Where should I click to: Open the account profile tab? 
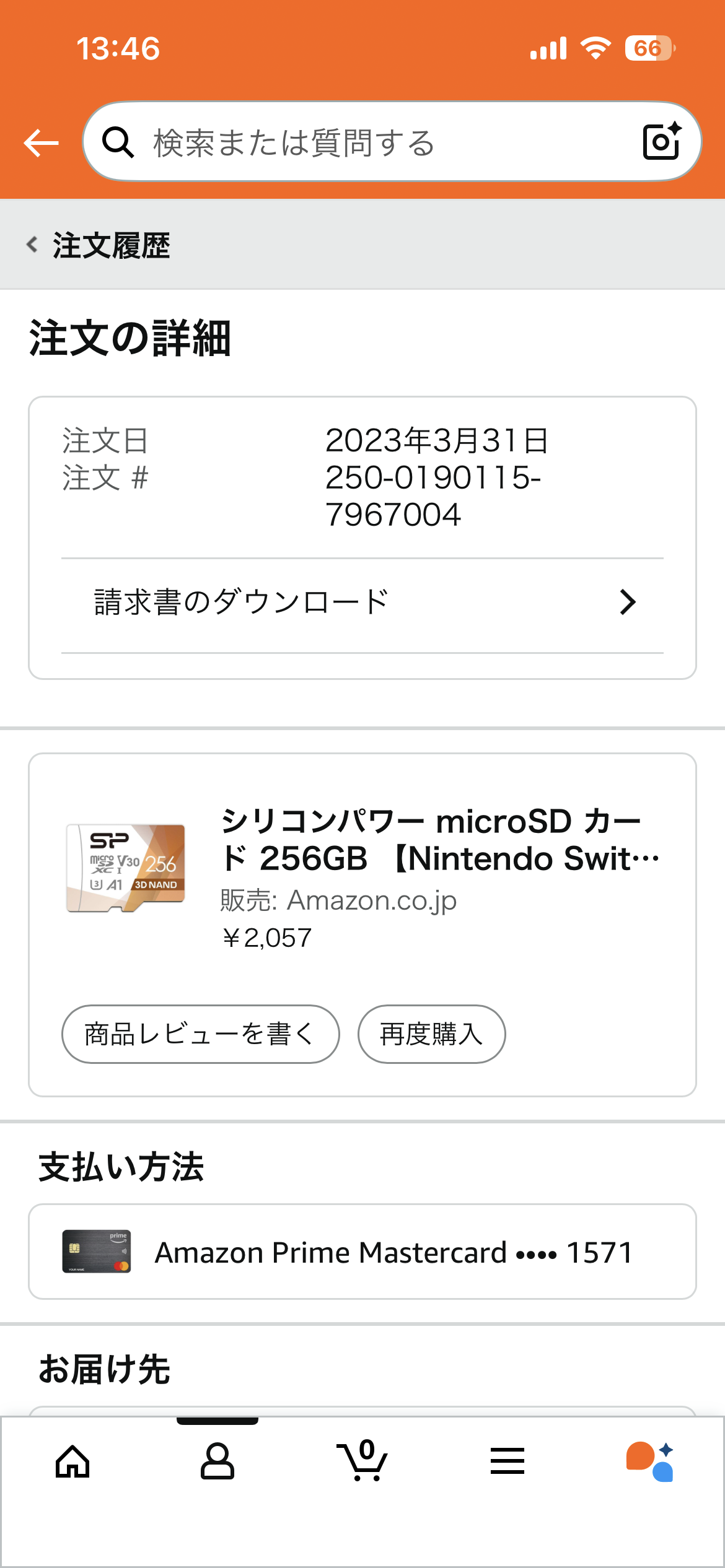click(217, 1461)
